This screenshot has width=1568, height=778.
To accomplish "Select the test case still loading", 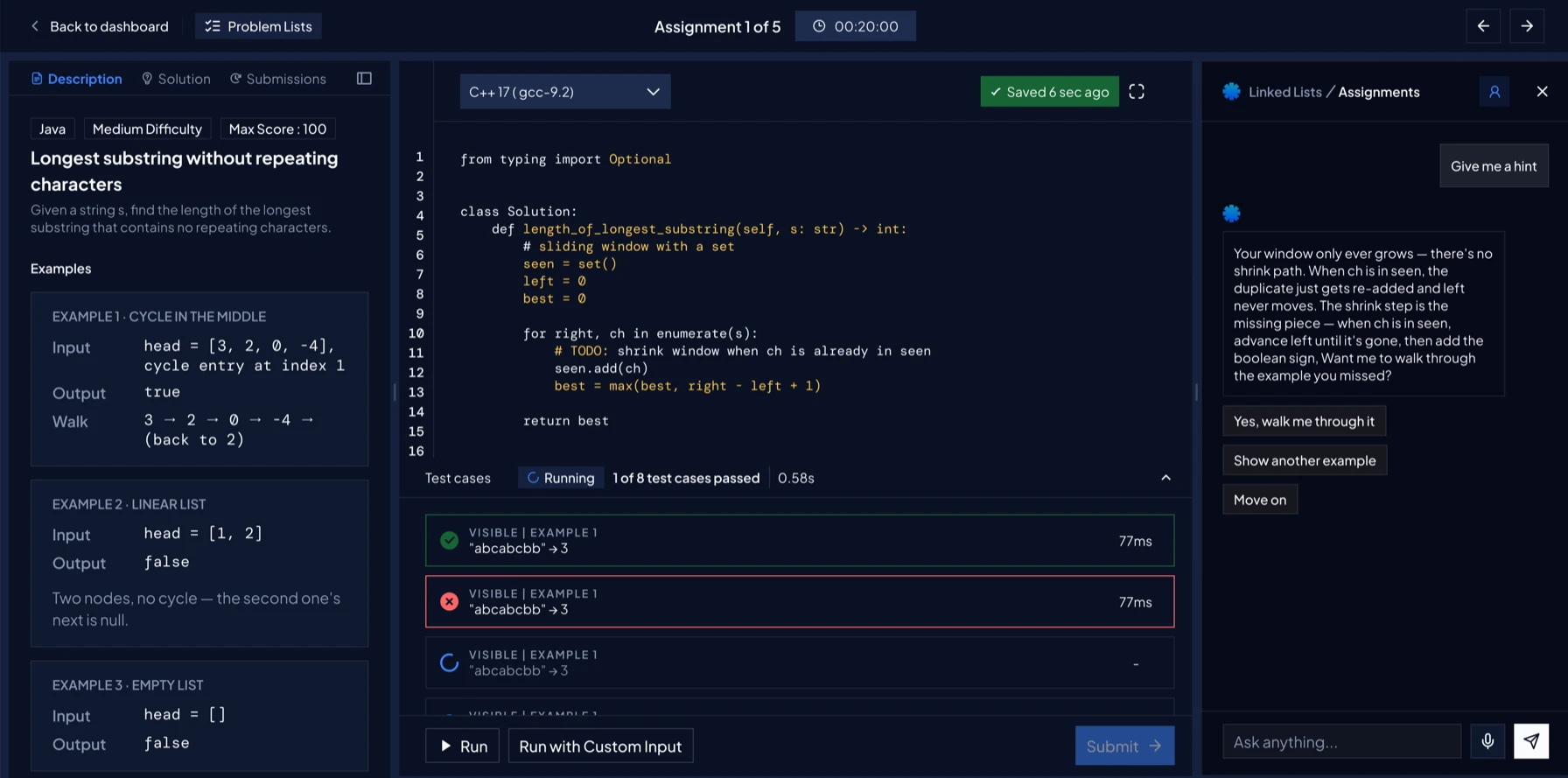I will pos(800,663).
